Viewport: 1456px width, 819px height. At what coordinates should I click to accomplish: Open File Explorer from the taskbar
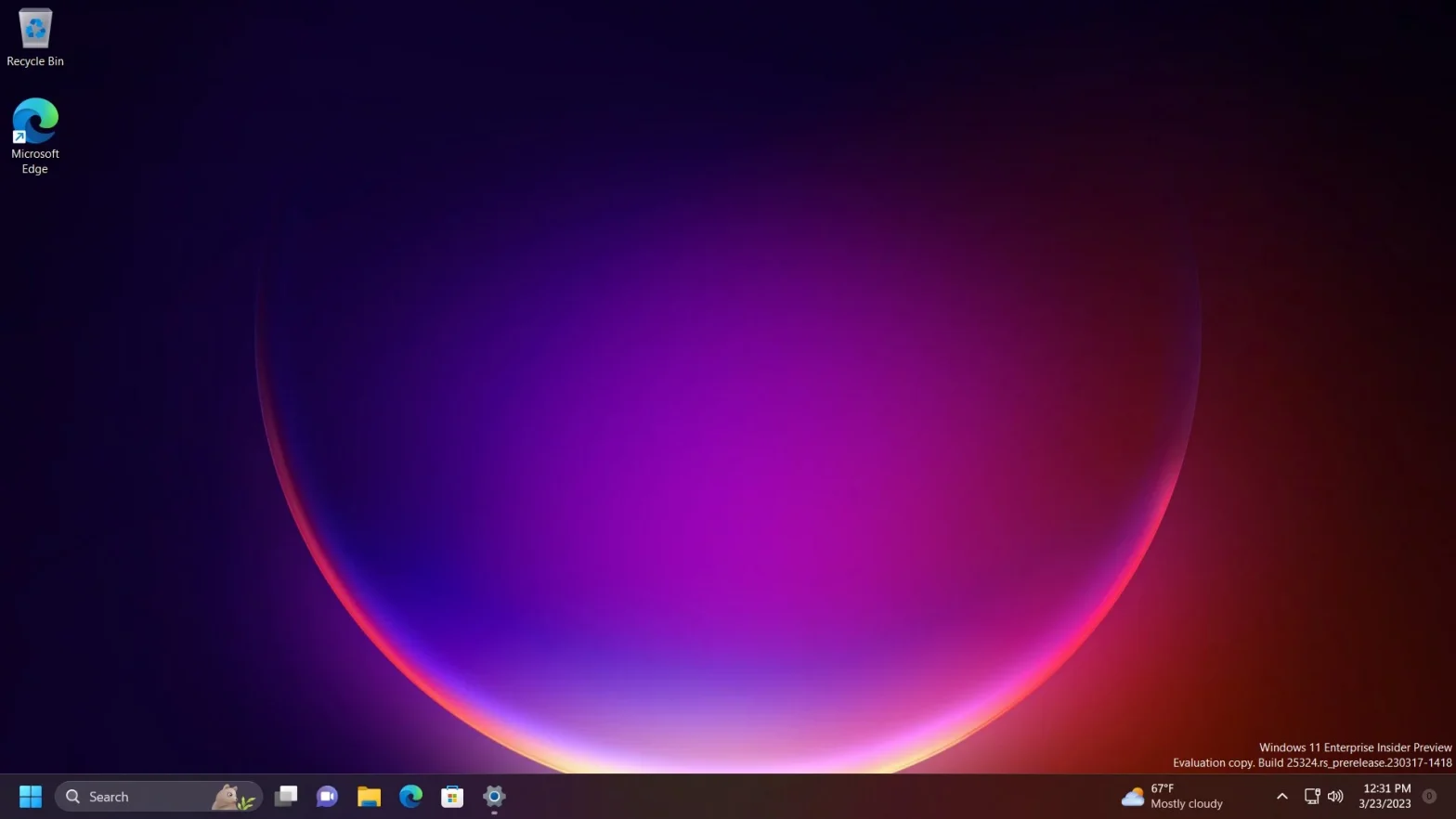(x=369, y=797)
